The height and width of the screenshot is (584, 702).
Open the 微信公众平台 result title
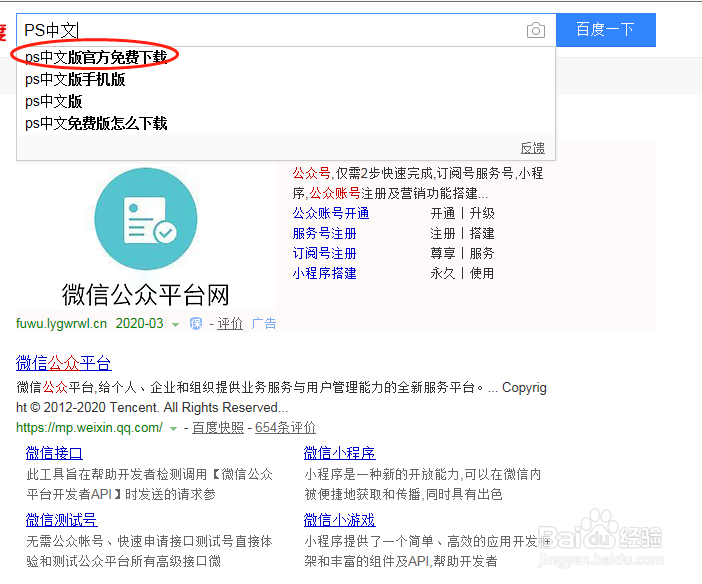(64, 363)
